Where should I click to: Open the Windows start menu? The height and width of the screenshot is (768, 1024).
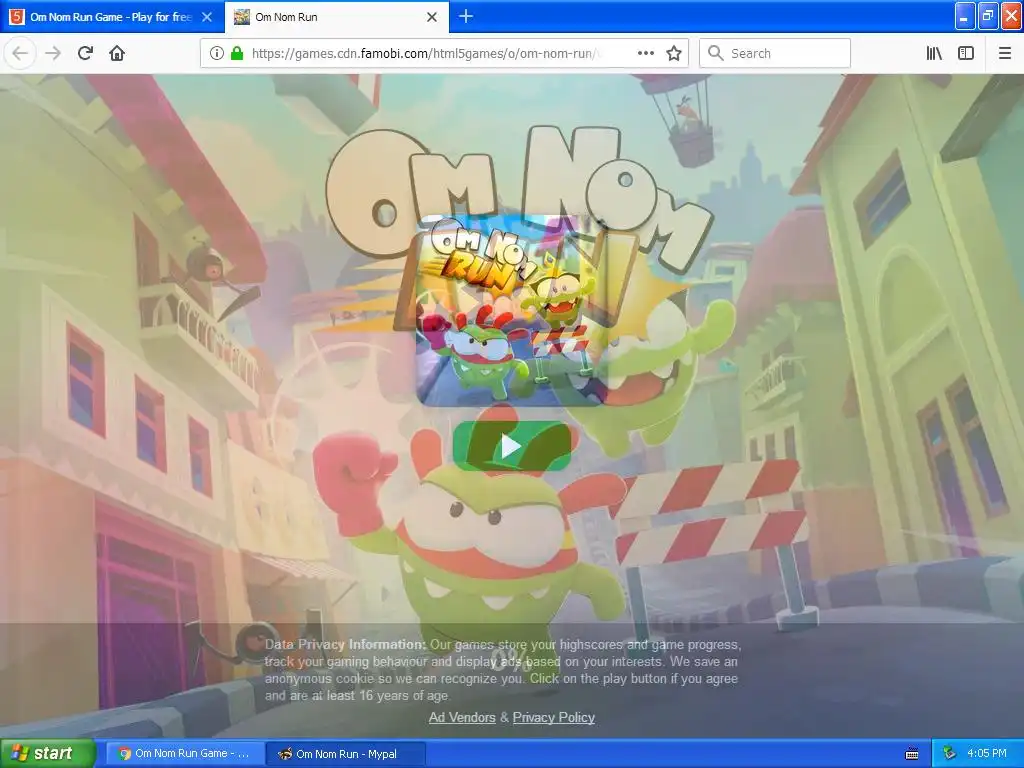[x=47, y=753]
